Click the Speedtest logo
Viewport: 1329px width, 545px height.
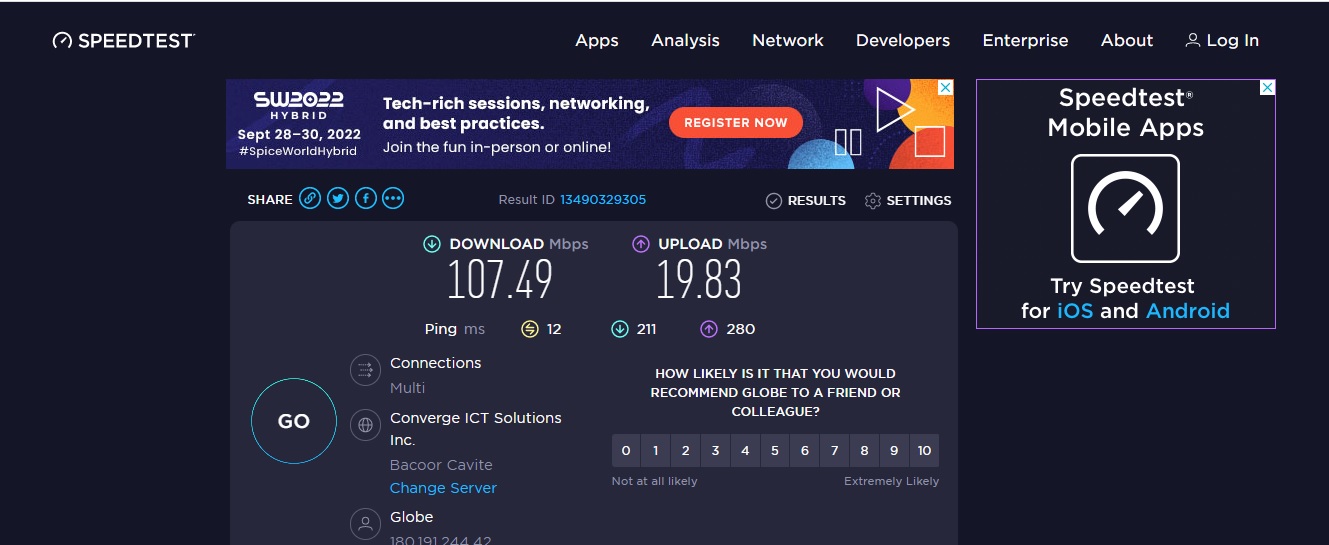point(124,40)
